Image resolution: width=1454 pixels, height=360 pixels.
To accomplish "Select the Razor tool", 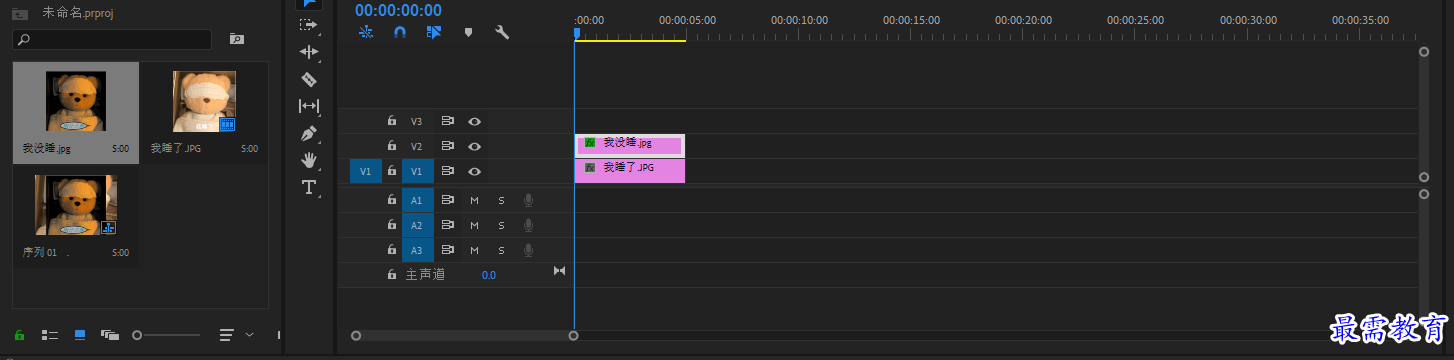I will [x=309, y=79].
